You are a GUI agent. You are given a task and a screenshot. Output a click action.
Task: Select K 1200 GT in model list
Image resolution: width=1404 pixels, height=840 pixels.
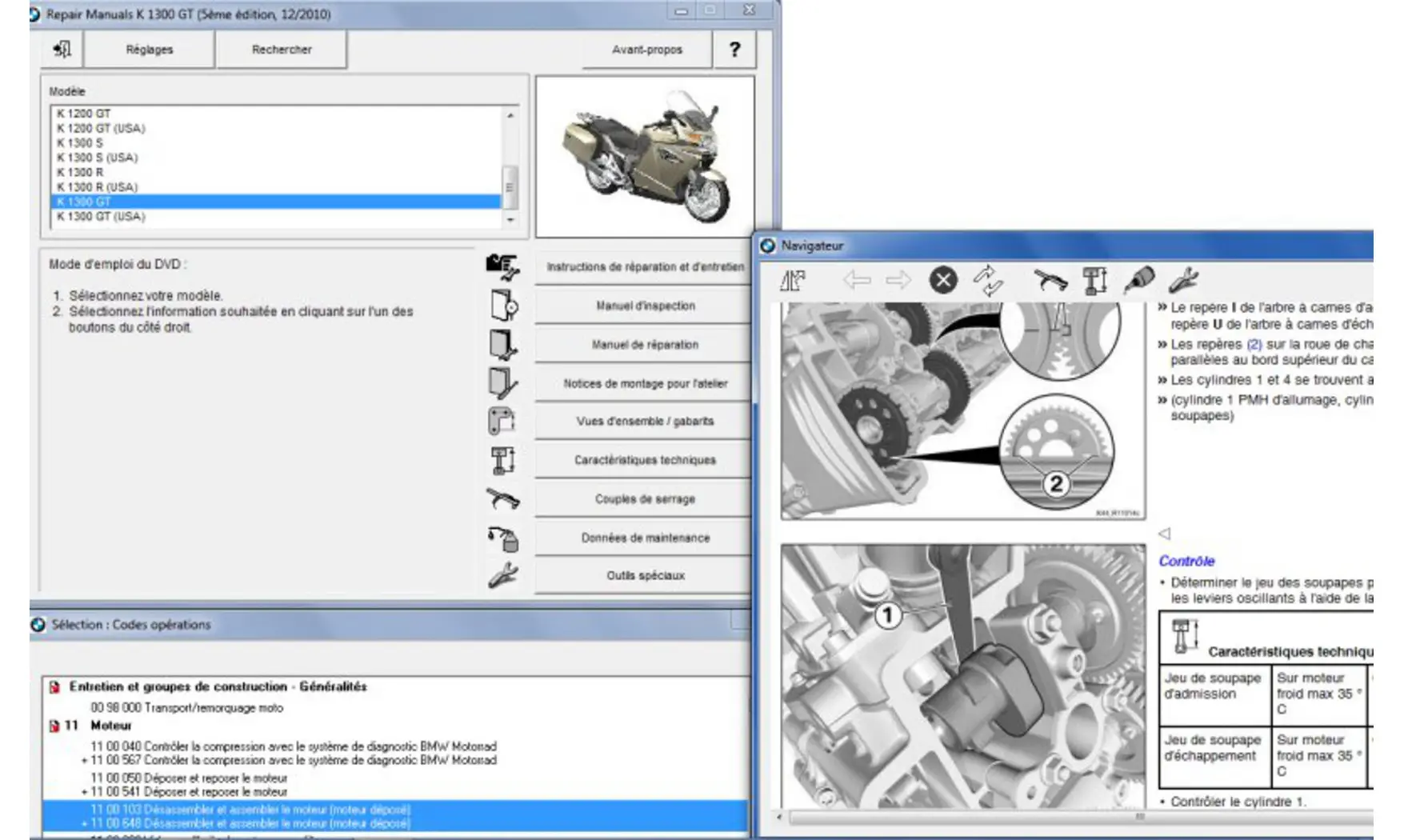(276, 114)
